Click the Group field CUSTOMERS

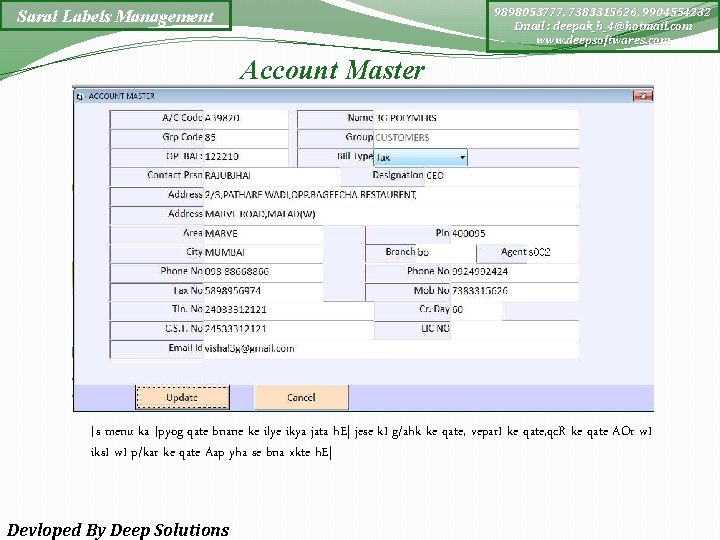point(477,137)
